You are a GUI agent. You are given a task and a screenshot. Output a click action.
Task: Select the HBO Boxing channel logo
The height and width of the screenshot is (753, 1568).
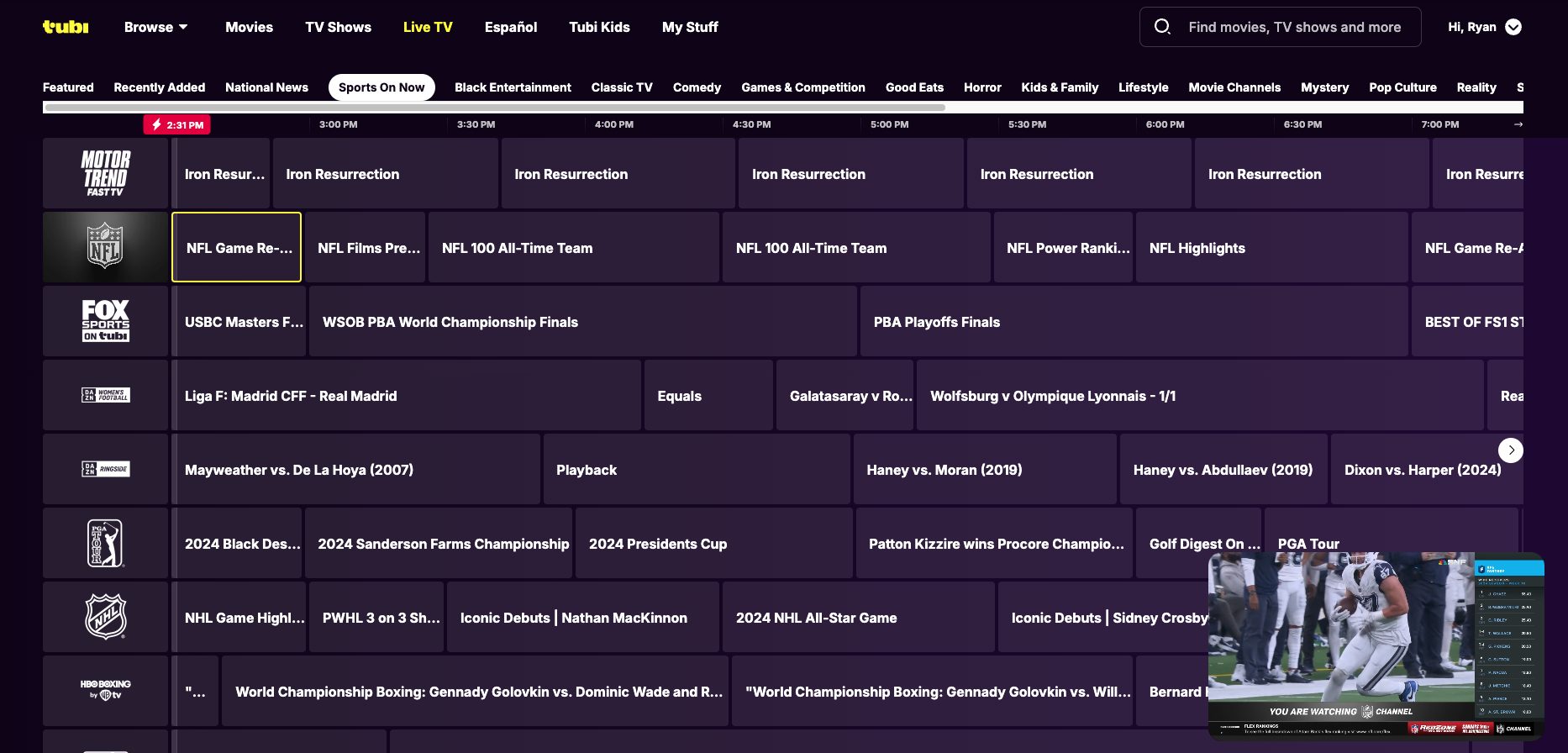click(x=105, y=690)
